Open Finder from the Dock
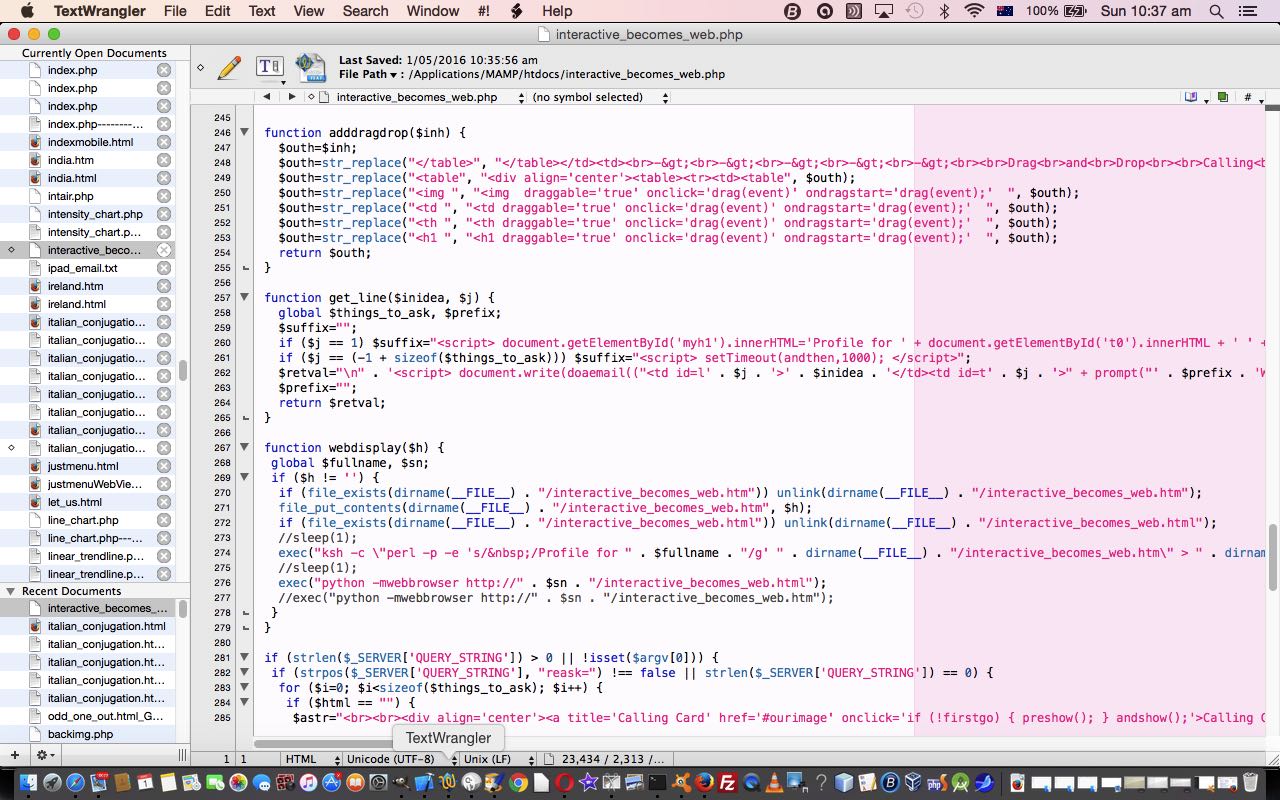This screenshot has width=1280, height=800. click(x=26, y=782)
